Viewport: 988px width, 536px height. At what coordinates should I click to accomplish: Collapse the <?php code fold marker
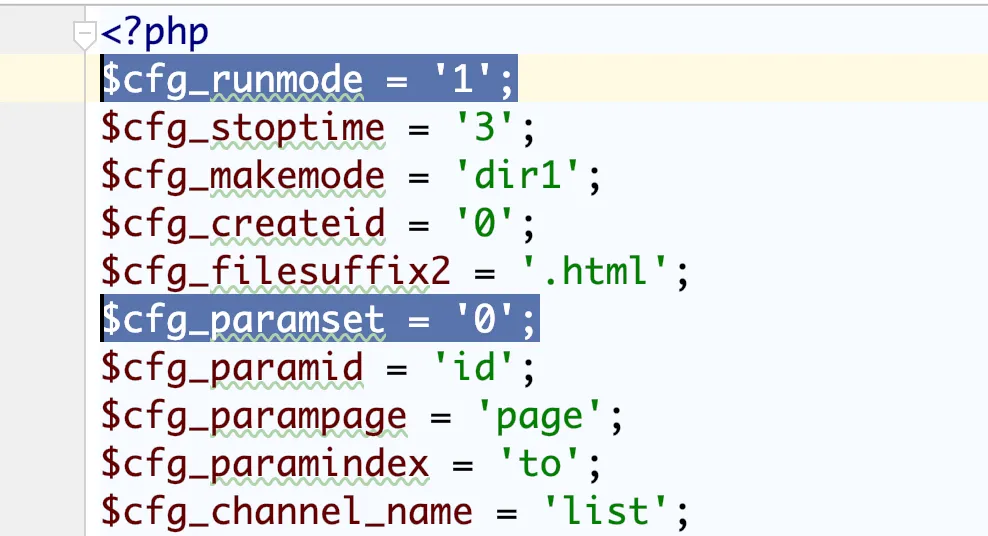pyautogui.click(x=85, y=36)
